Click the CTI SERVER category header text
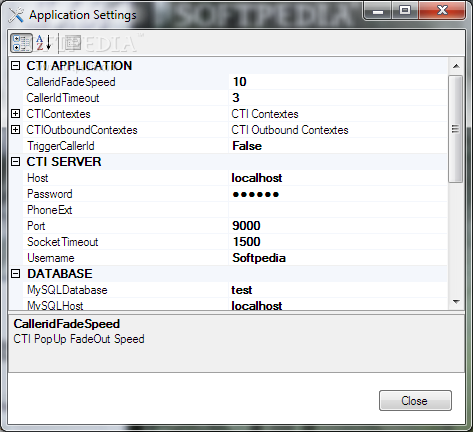Screen dimensions: 473x432 coord(64,162)
